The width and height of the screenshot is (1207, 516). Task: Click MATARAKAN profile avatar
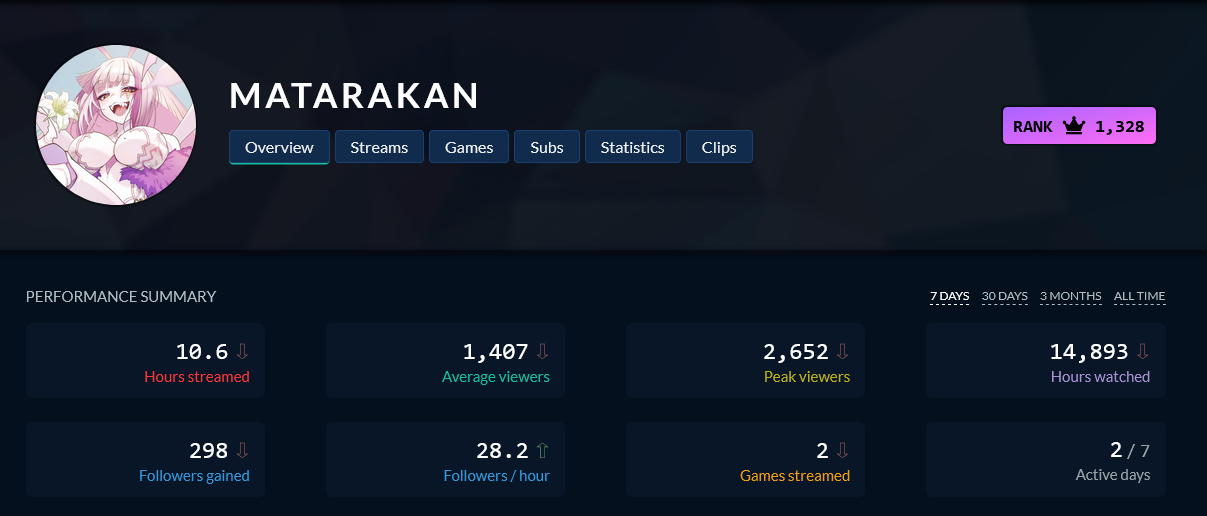point(117,125)
